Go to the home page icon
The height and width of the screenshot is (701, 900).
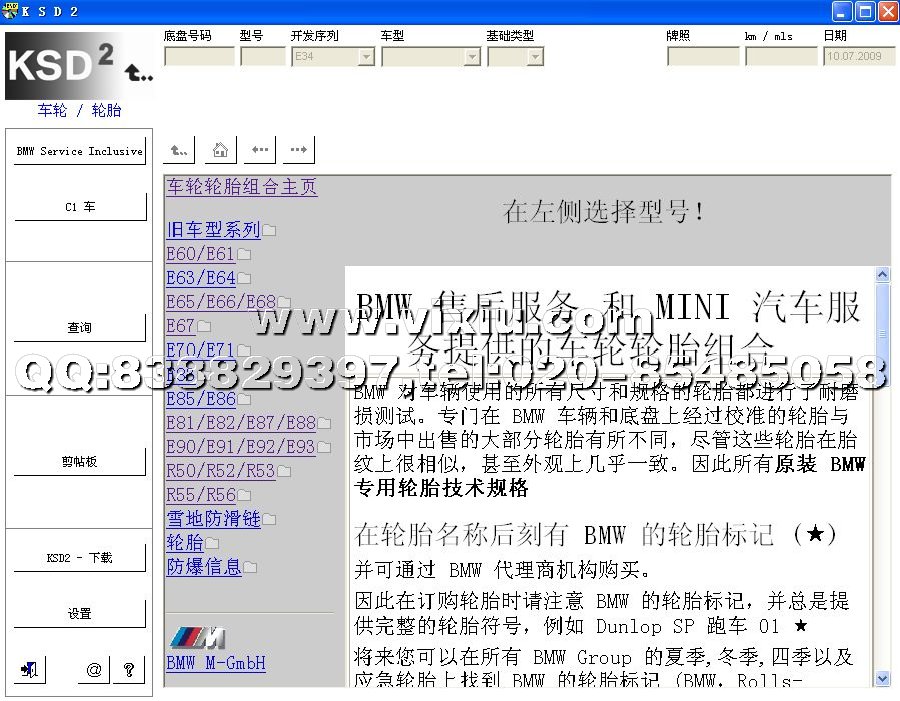pyautogui.click(x=220, y=150)
